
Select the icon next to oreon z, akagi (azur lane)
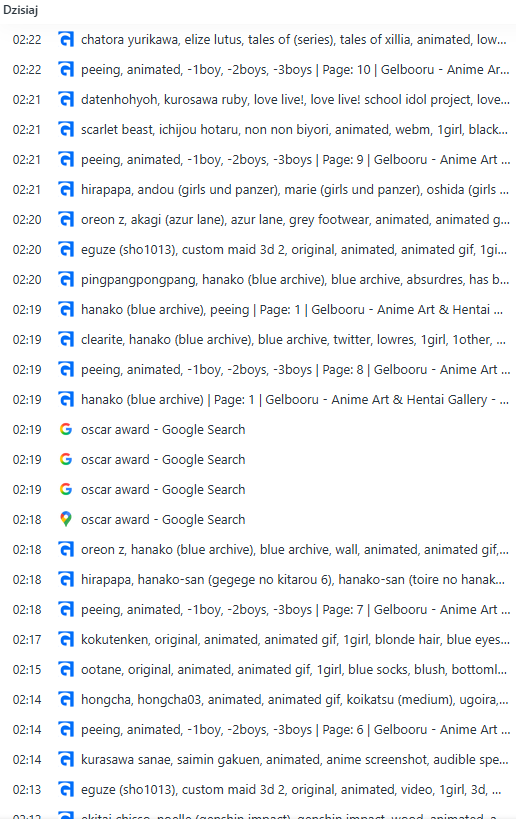(x=65, y=220)
